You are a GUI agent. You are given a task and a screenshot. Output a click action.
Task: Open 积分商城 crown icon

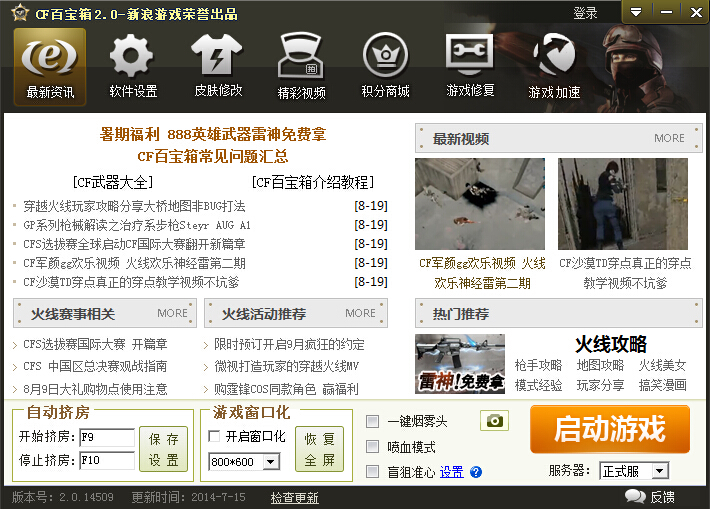coord(385,67)
